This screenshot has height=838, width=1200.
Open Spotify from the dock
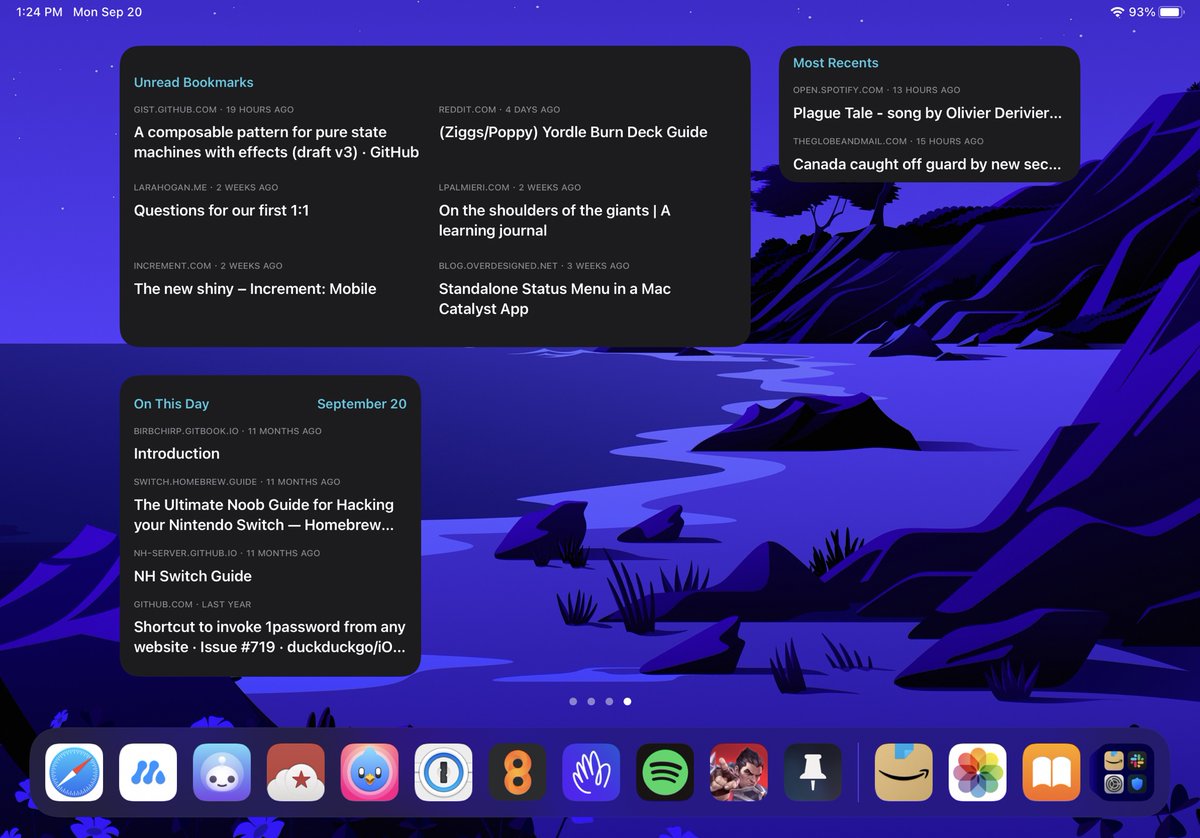(x=665, y=772)
